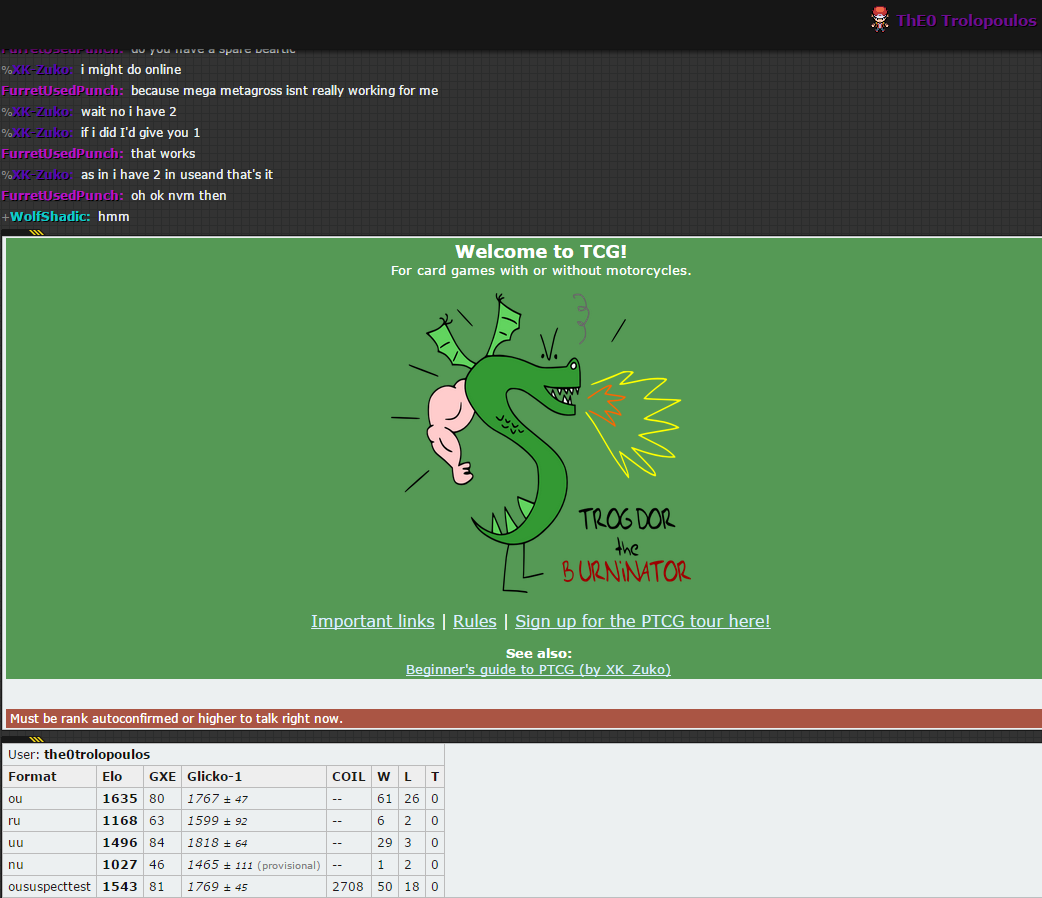Sign up for the PTCG tour
This screenshot has width=1042, height=898.
[x=642, y=621]
